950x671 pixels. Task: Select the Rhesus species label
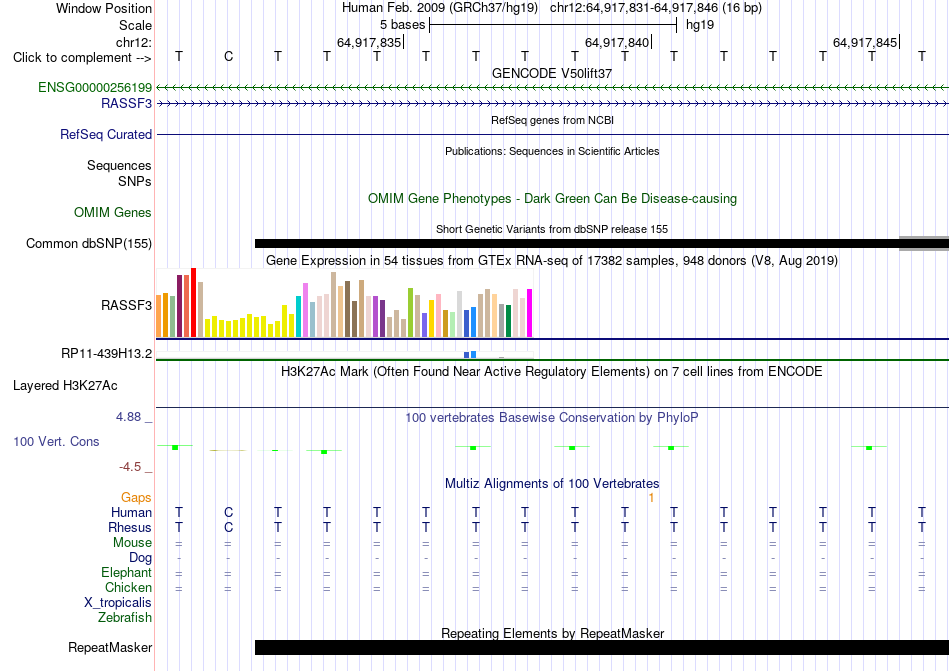(130, 527)
